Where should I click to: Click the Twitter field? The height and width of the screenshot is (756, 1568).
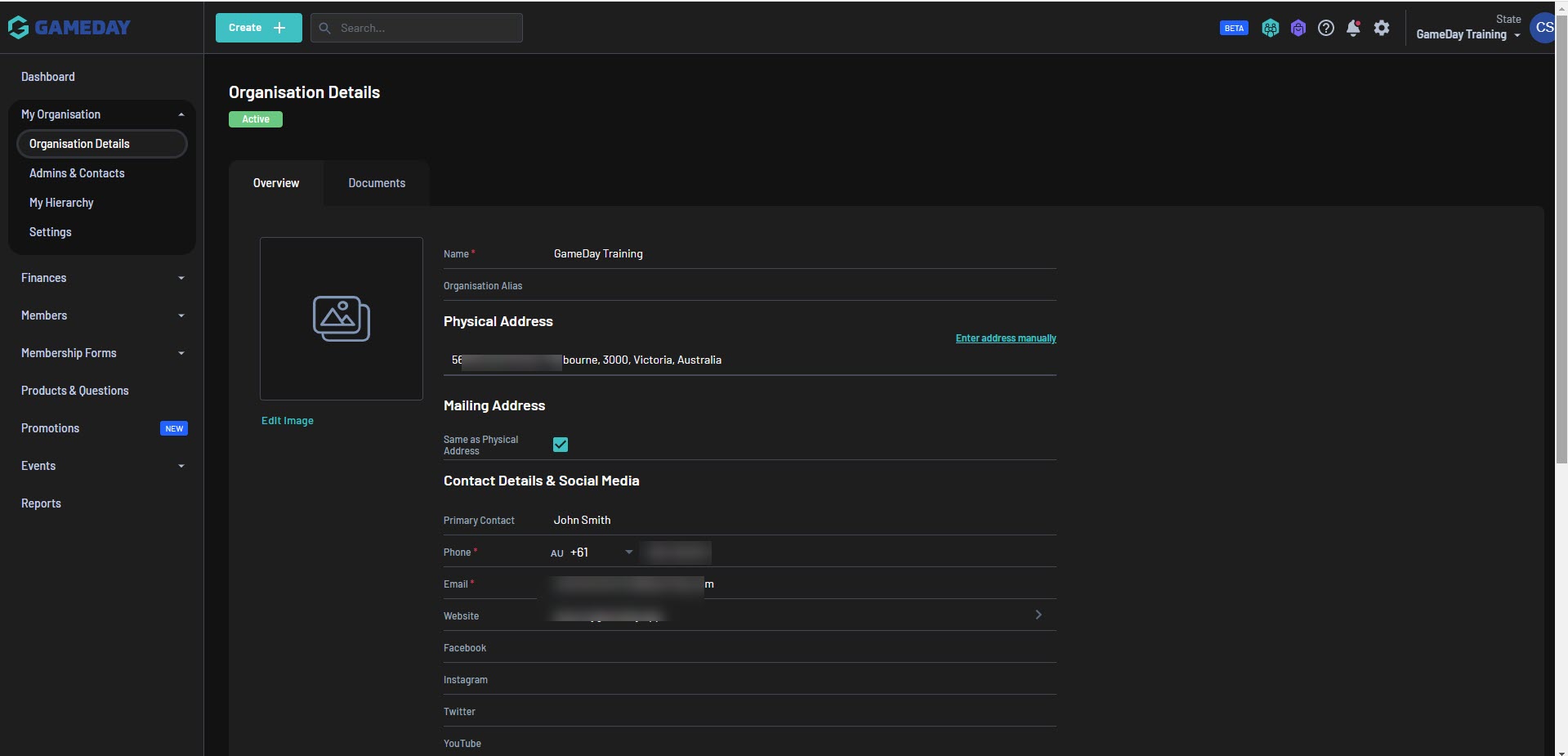coord(750,711)
